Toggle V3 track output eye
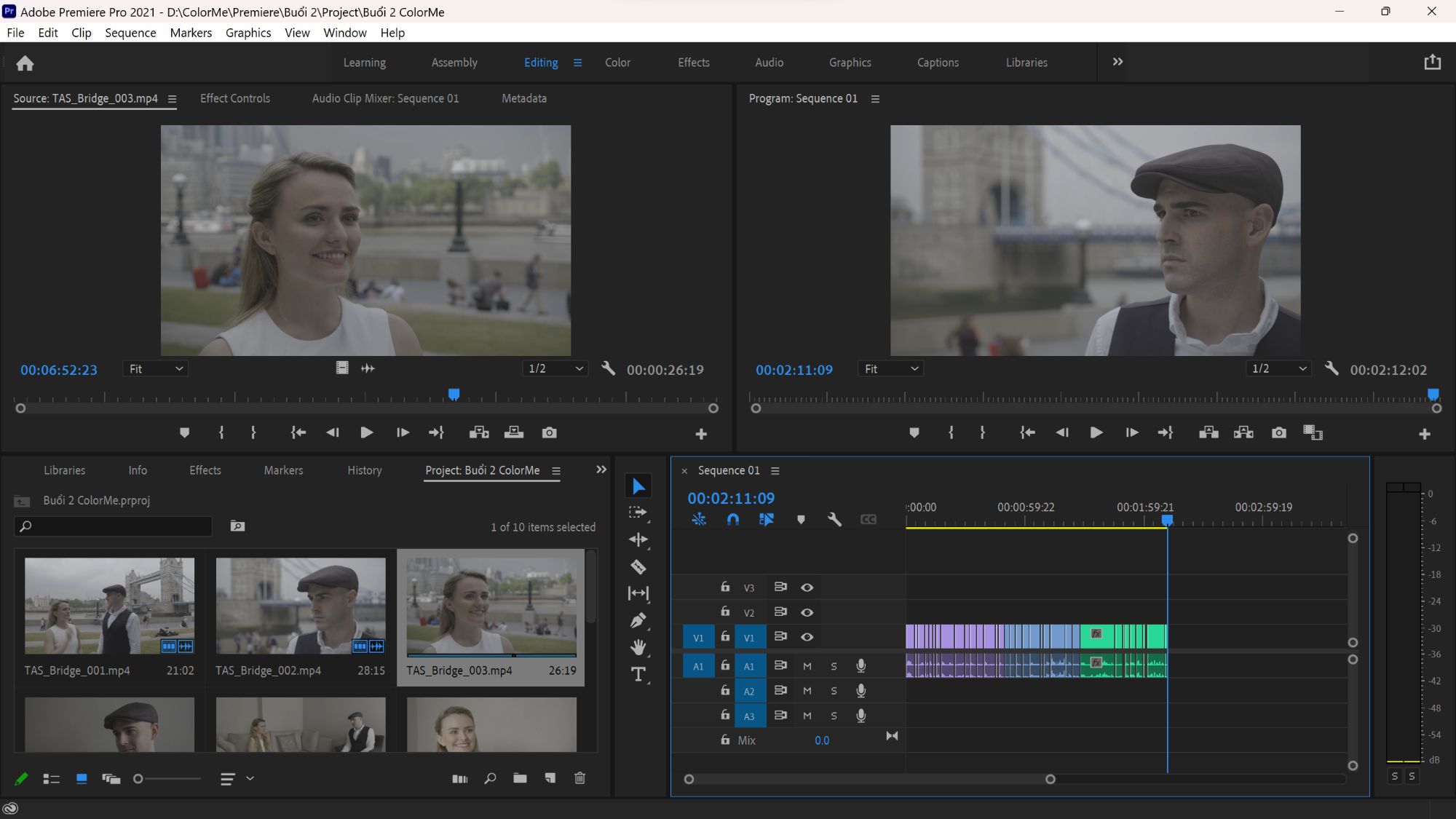The width and height of the screenshot is (1456, 819). [807, 587]
